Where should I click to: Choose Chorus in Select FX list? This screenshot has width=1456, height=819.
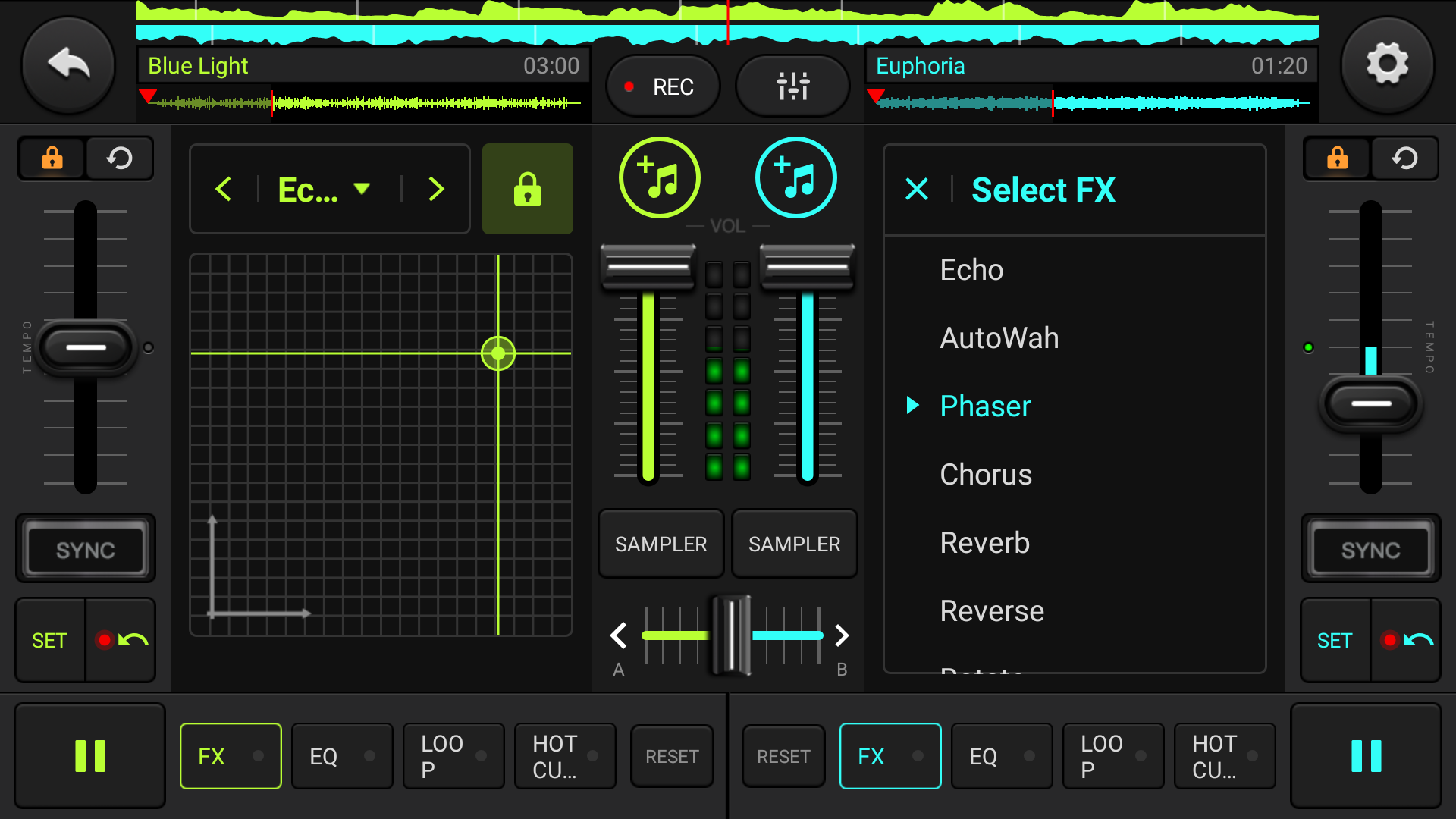[985, 475]
